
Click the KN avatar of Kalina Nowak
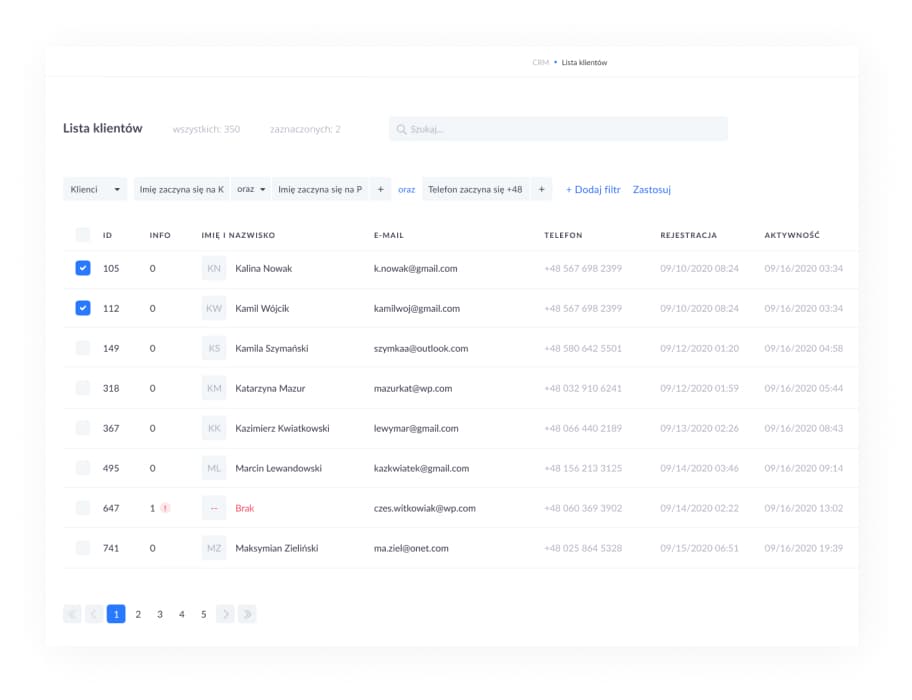214,268
